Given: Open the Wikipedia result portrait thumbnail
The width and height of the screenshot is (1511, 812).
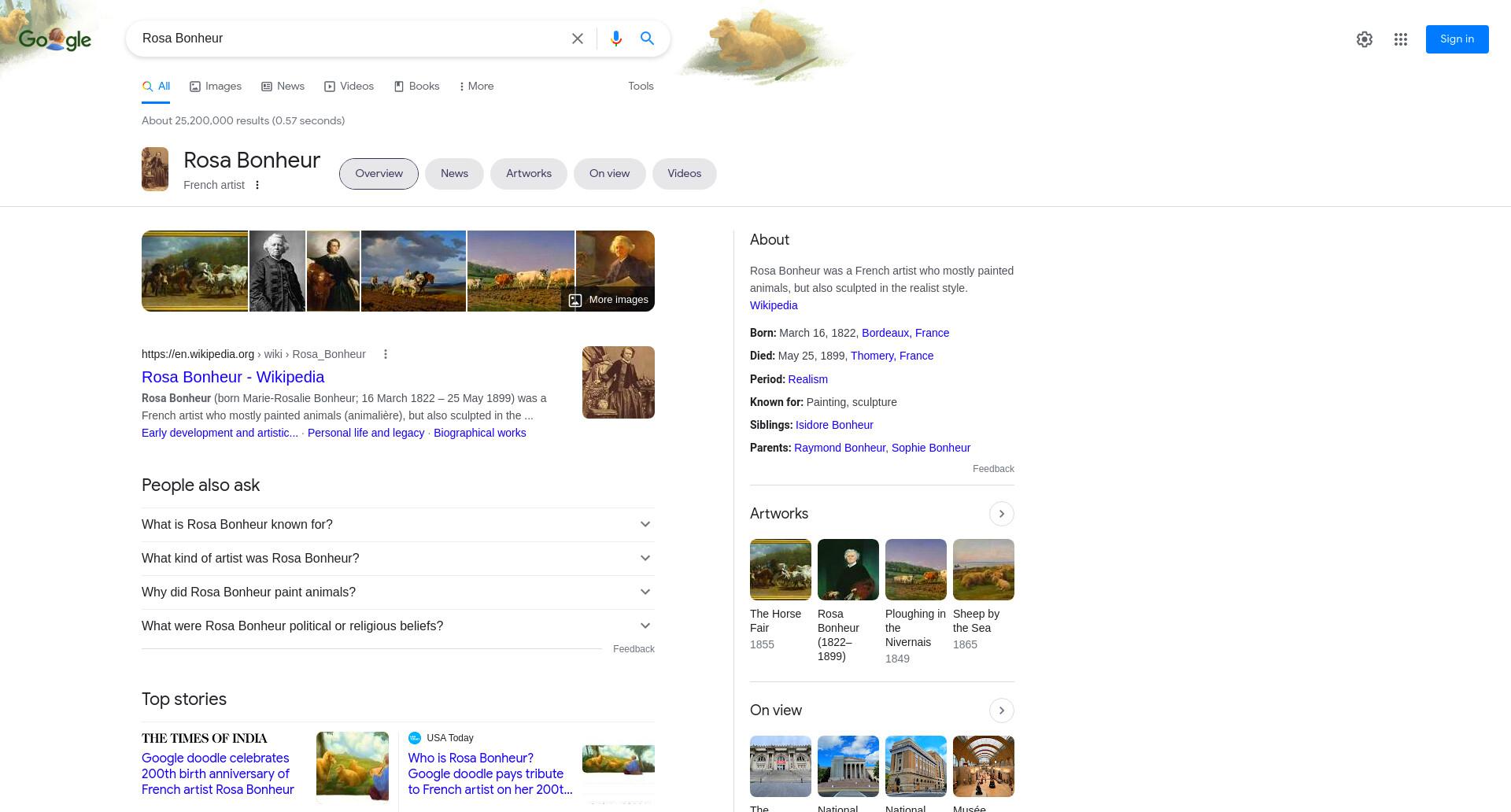Looking at the screenshot, I should click(619, 382).
